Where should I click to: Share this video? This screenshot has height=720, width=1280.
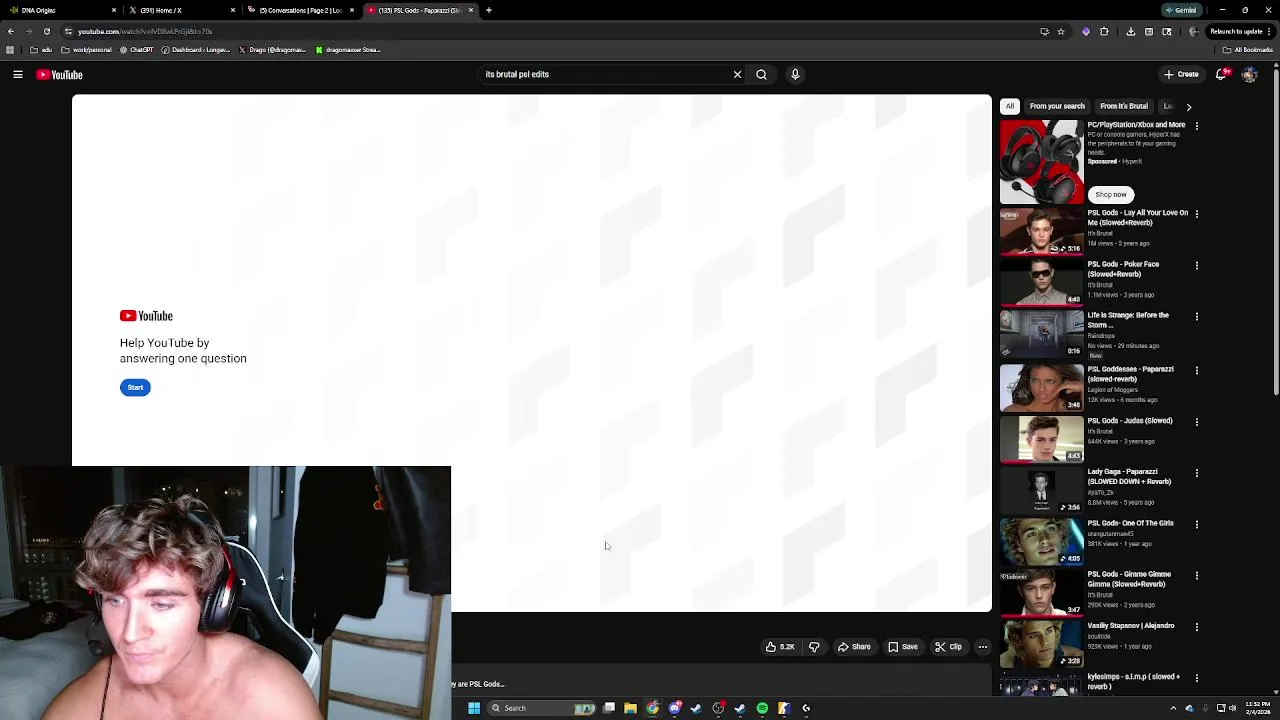click(x=854, y=647)
